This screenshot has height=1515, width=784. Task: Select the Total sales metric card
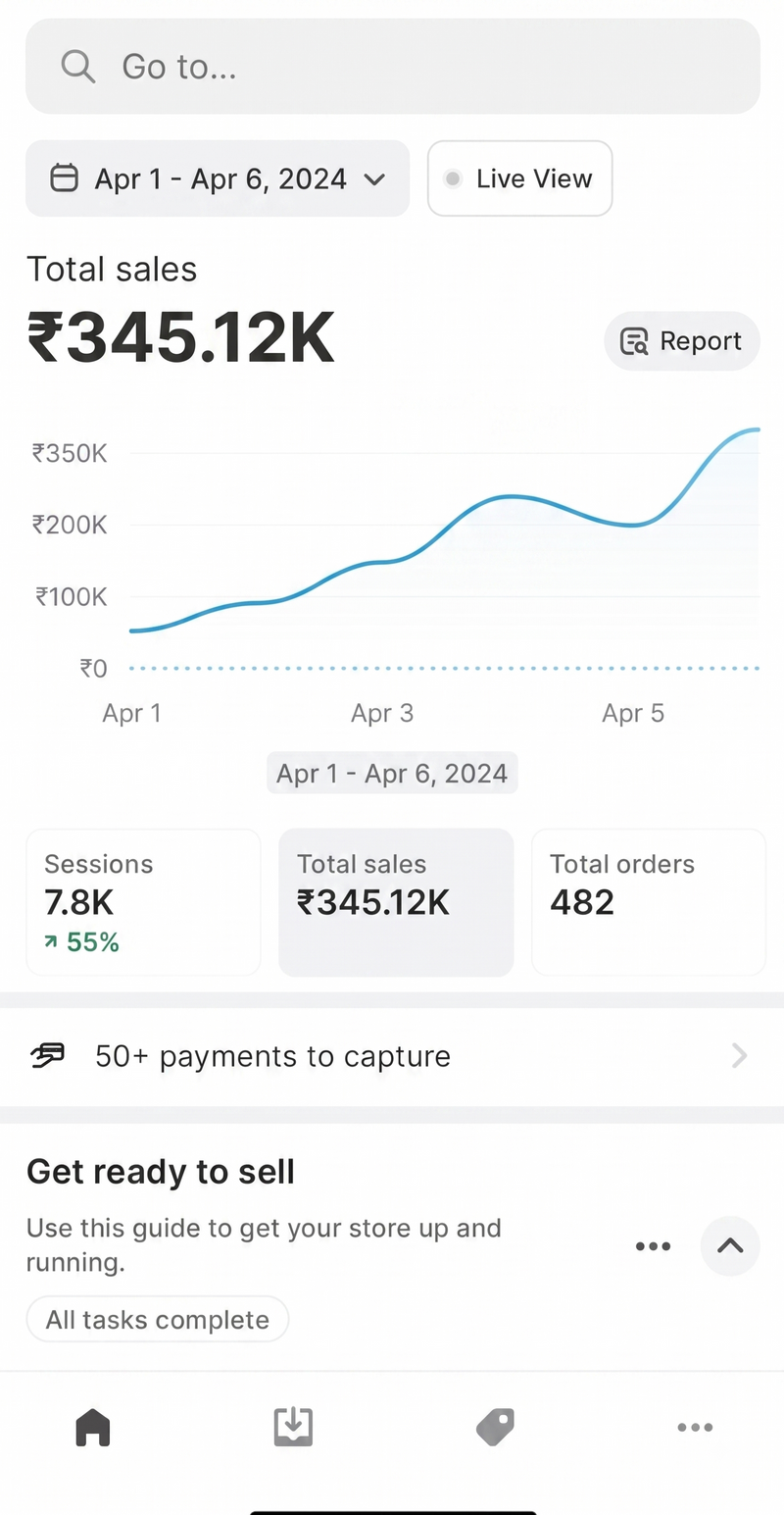(396, 902)
